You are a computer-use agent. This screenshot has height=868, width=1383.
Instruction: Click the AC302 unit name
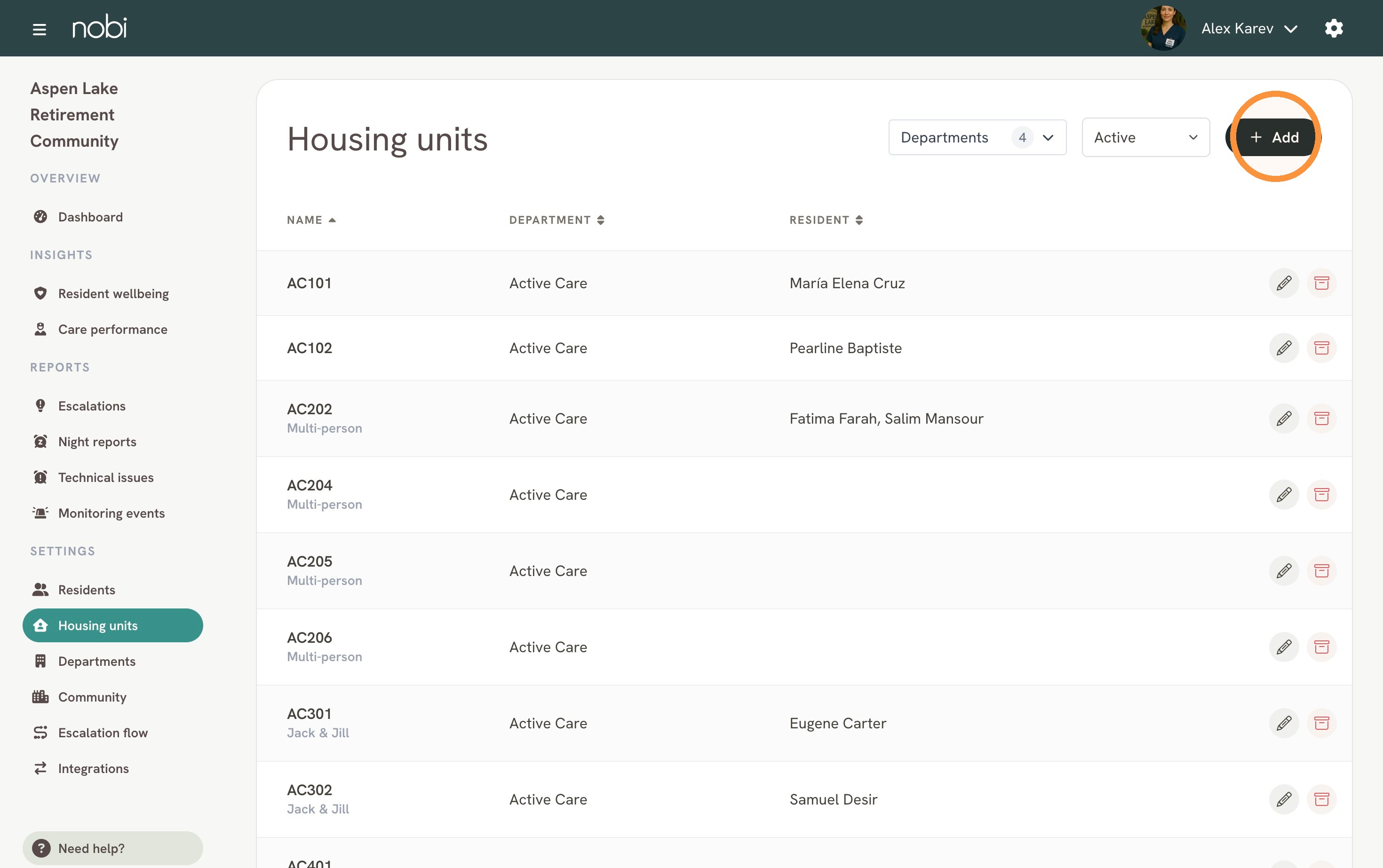tap(310, 790)
